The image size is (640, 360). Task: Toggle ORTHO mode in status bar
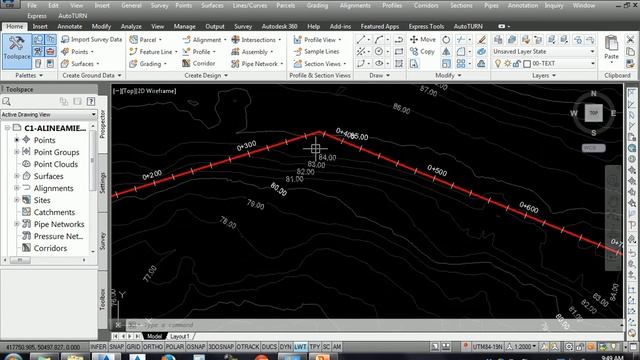[x=153, y=347]
